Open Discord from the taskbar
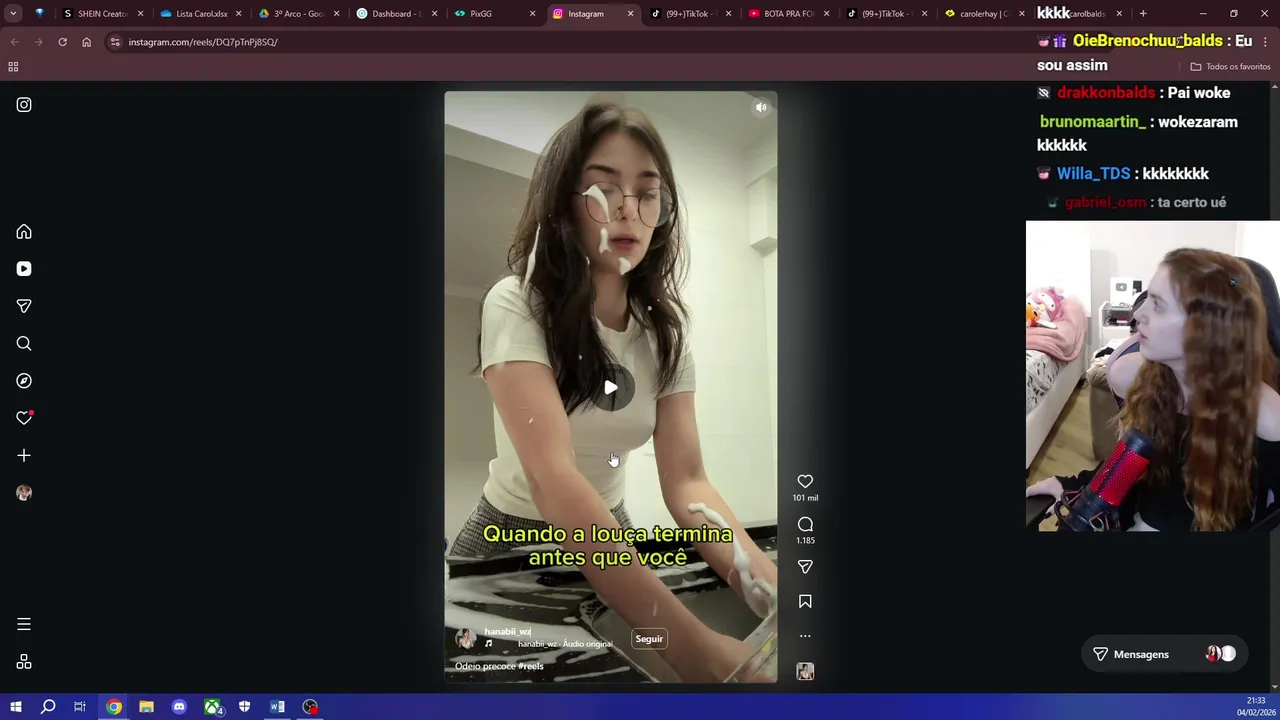Image resolution: width=1280 pixels, height=720 pixels. (x=179, y=707)
